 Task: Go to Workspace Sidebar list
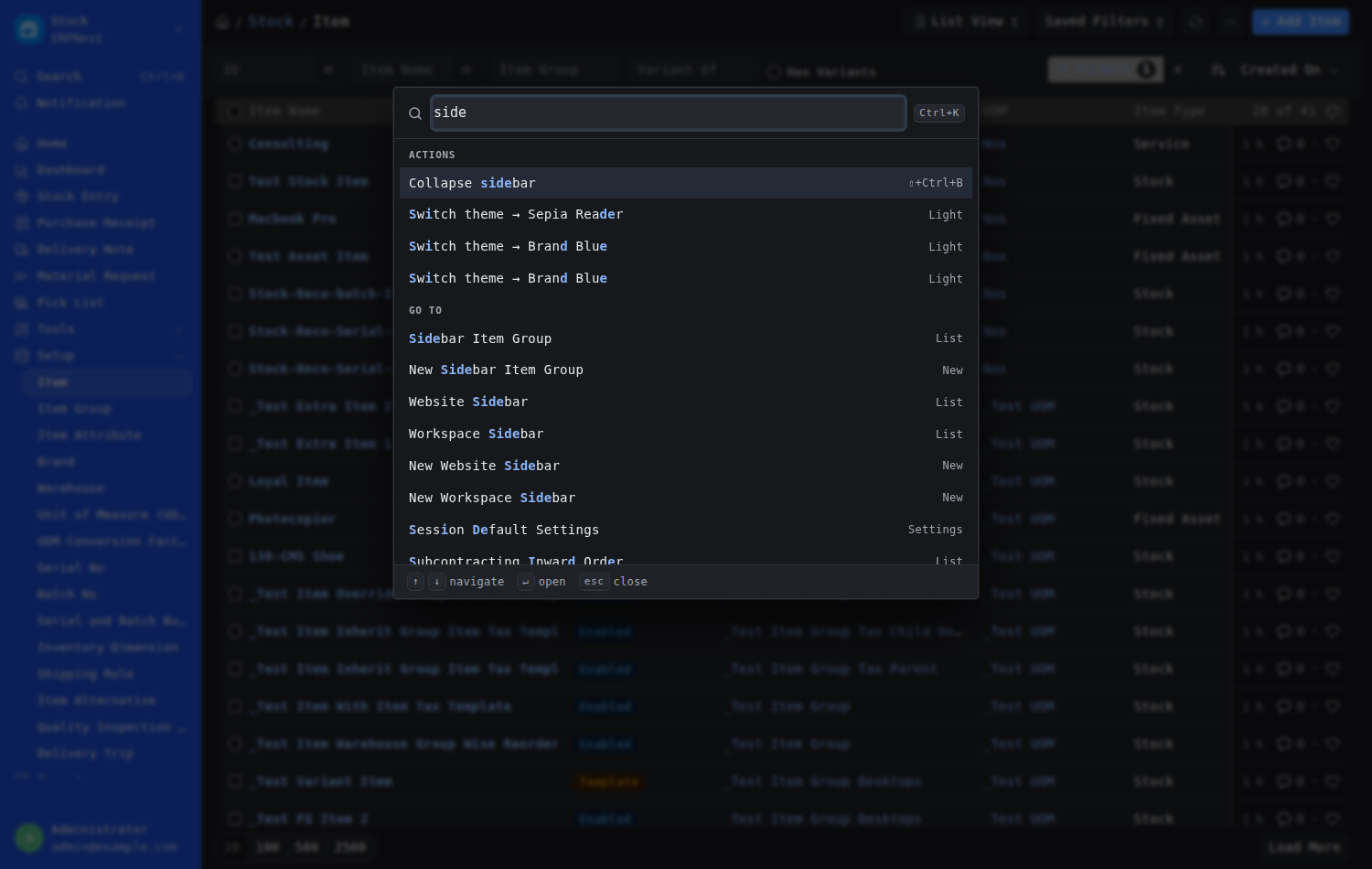686,434
